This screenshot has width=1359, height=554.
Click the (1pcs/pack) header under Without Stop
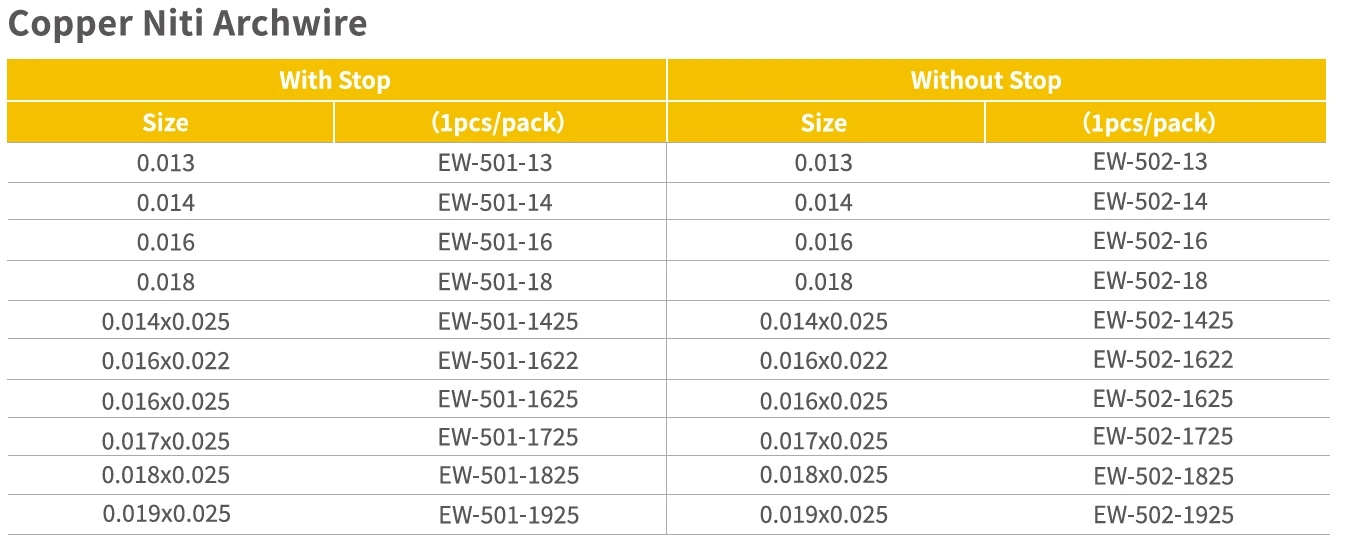click(x=1156, y=123)
